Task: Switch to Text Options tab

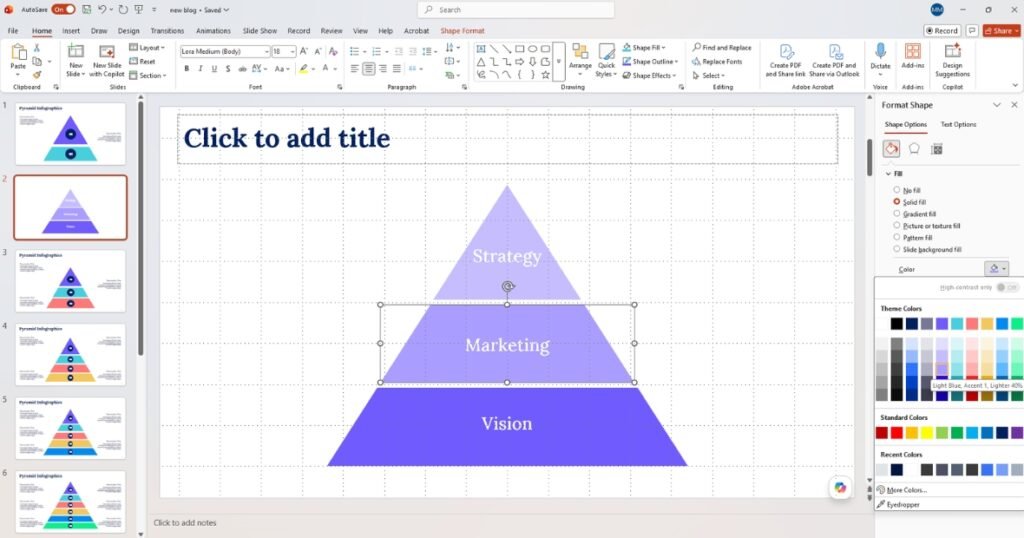Action: [x=958, y=124]
